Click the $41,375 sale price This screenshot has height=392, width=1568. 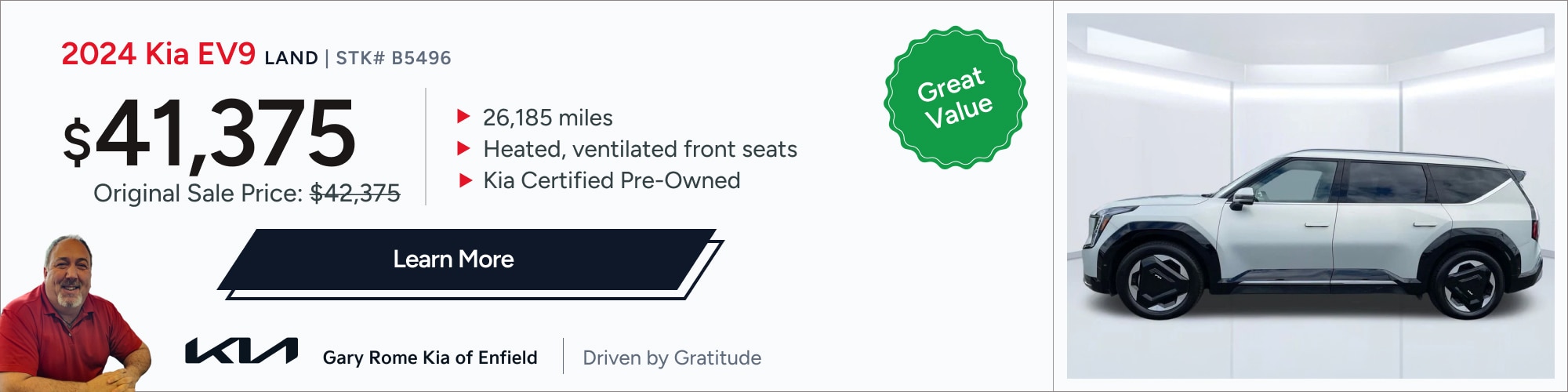[x=209, y=133]
